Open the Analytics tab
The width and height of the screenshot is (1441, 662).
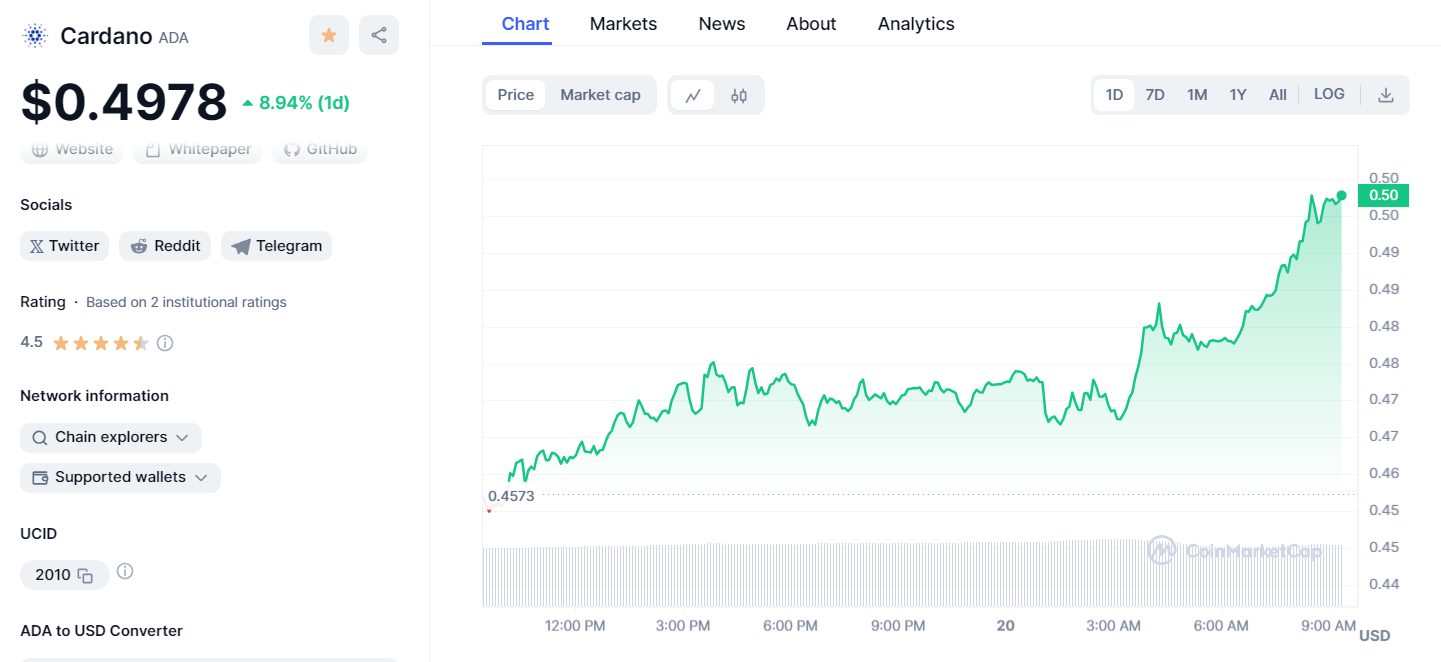pyautogui.click(x=916, y=24)
